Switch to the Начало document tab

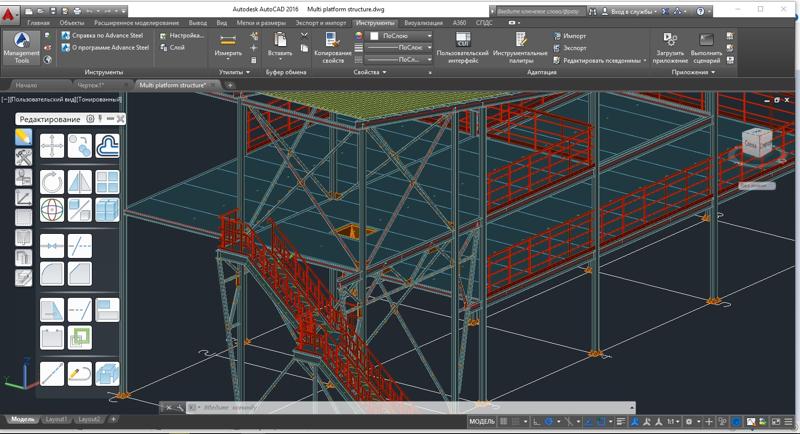[x=27, y=85]
